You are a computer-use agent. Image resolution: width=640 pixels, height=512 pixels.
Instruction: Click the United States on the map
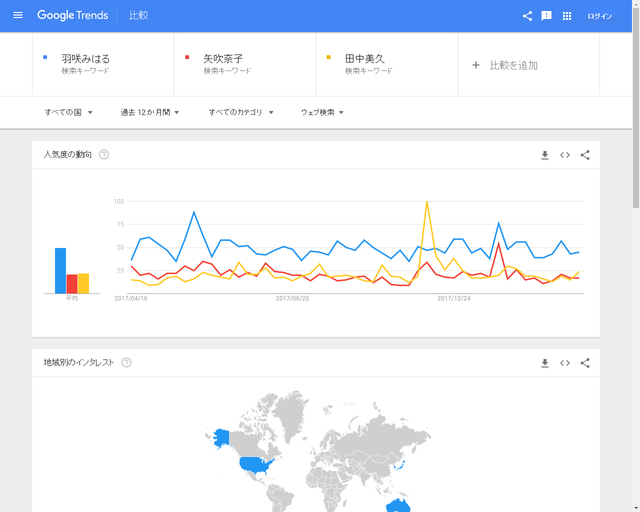tap(256, 465)
